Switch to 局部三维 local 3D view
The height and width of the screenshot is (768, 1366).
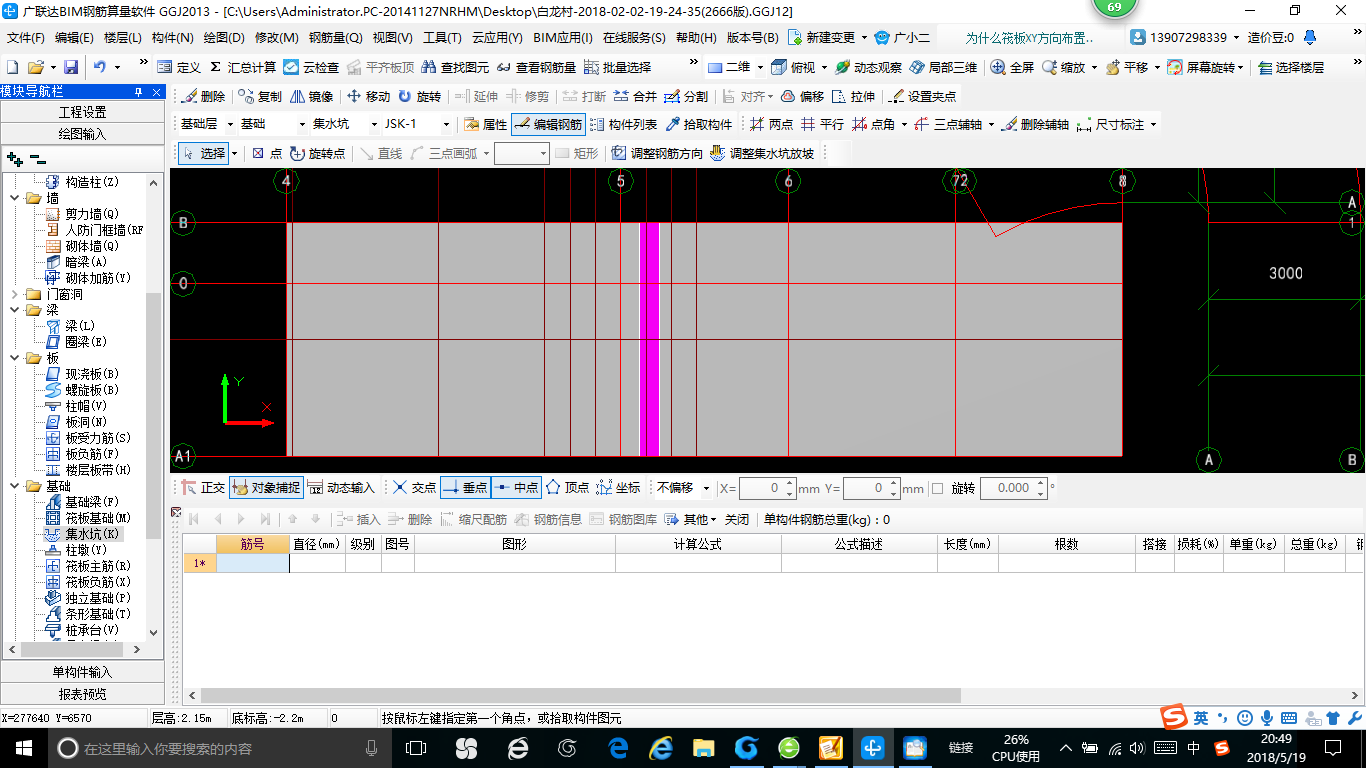point(943,67)
